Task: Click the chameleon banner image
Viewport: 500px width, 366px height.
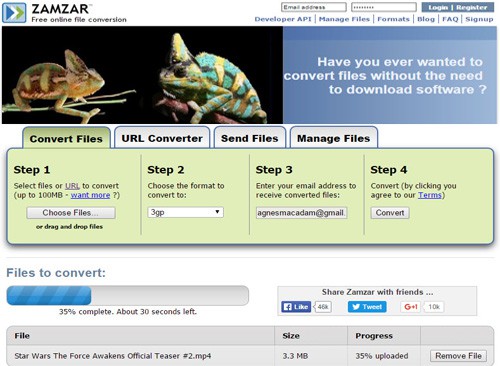Action: pyautogui.click(x=142, y=75)
